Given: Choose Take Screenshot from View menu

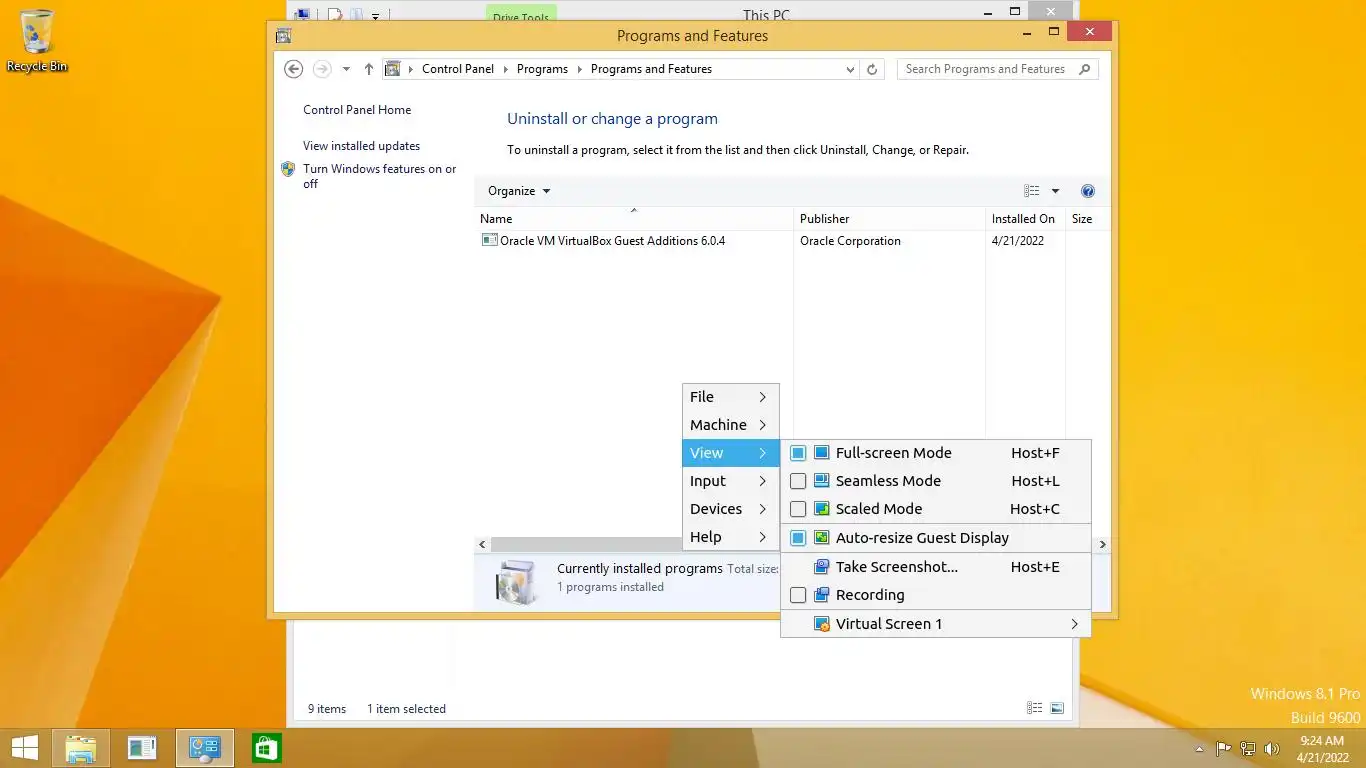Looking at the screenshot, I should 935,567.
